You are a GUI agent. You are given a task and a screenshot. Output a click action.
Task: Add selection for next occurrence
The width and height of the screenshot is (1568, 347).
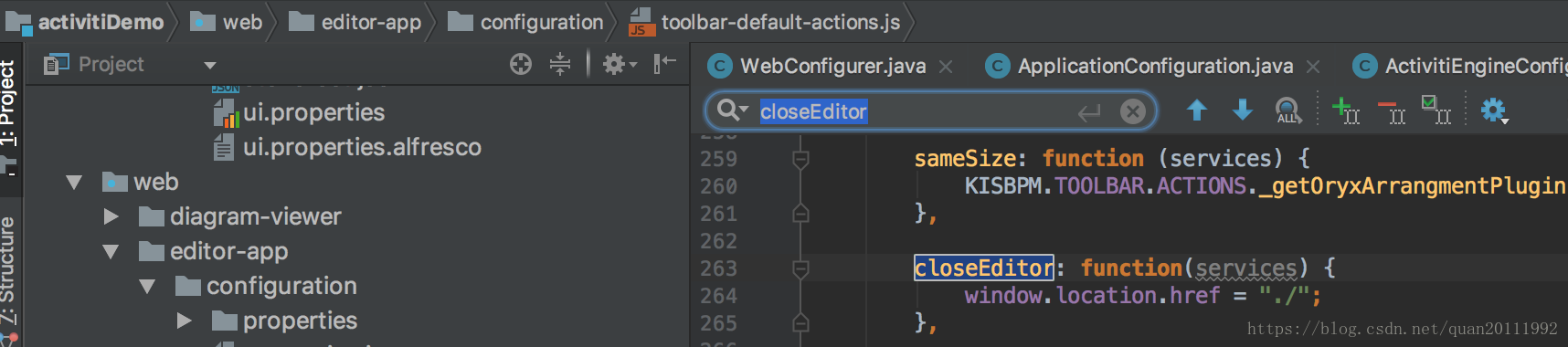click(1346, 110)
